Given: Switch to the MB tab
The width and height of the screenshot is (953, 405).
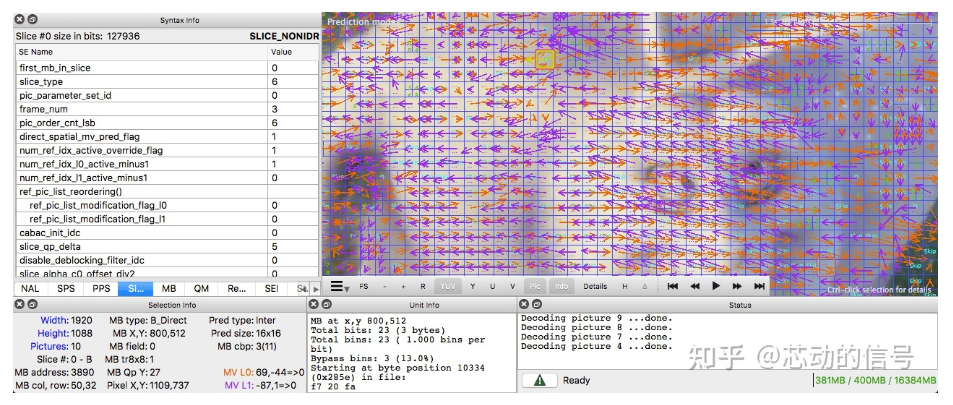Looking at the screenshot, I should [x=169, y=288].
